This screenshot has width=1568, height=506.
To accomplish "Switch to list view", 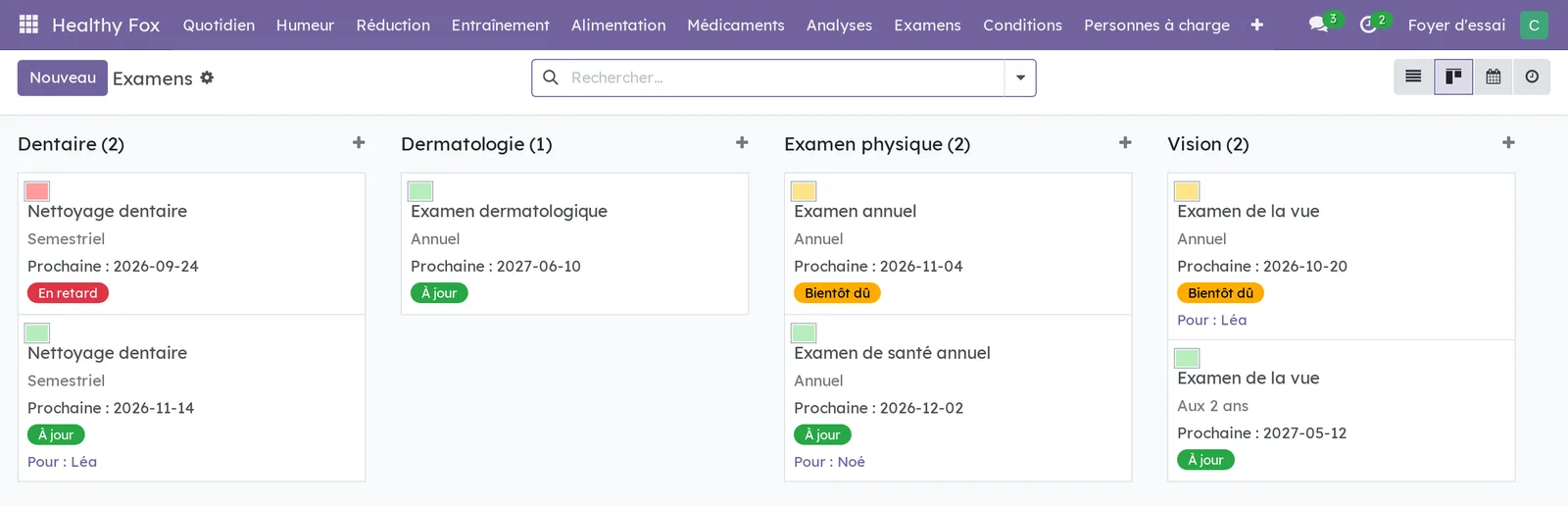I will click(x=1413, y=76).
